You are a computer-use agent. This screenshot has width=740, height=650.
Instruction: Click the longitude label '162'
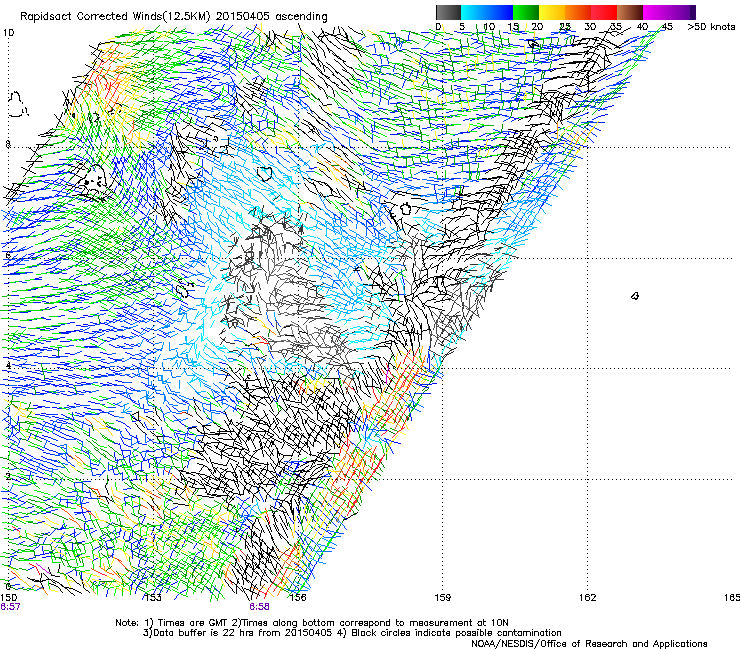pyautogui.click(x=588, y=598)
